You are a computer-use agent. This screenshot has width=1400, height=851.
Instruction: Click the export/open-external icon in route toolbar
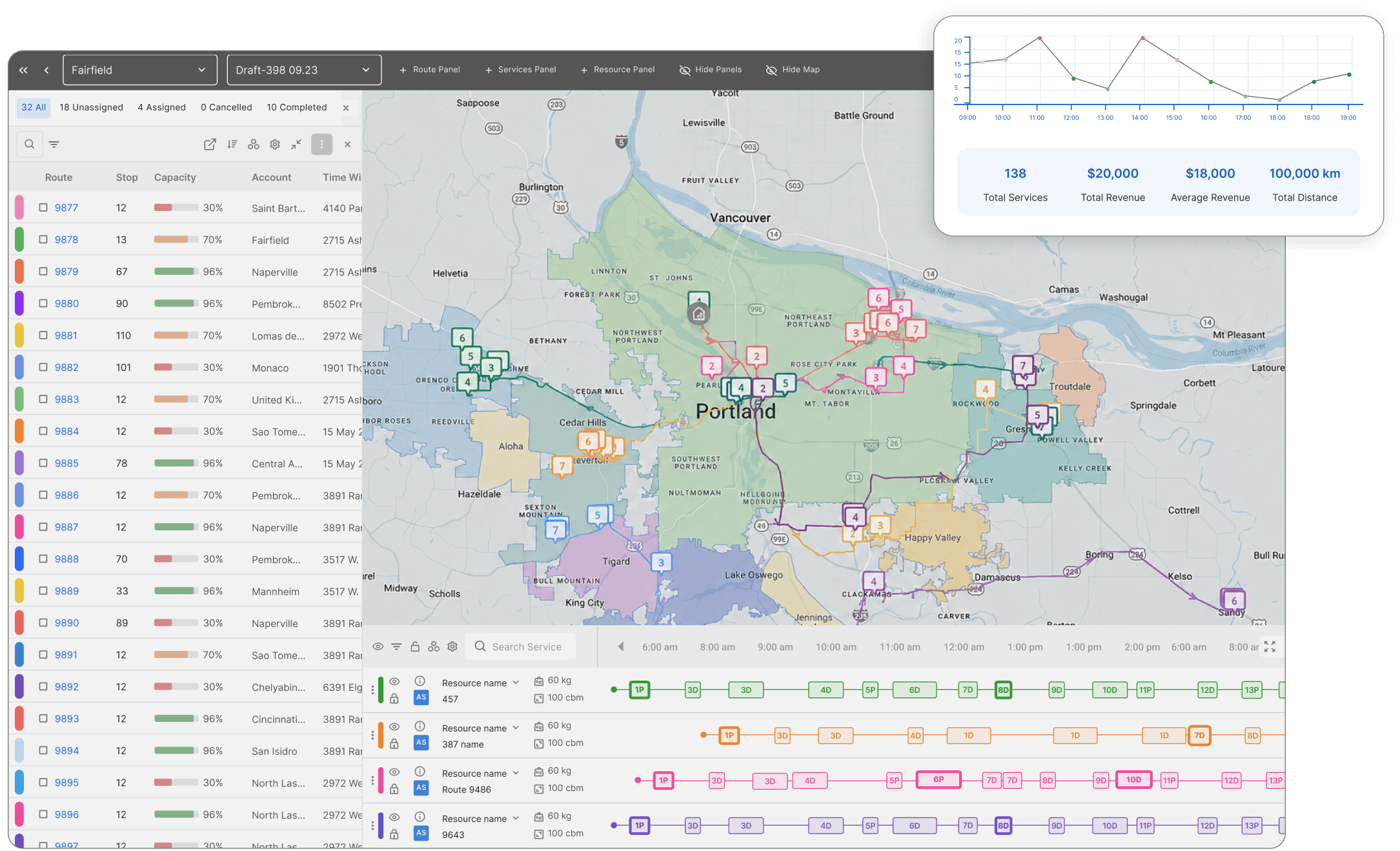pos(210,145)
